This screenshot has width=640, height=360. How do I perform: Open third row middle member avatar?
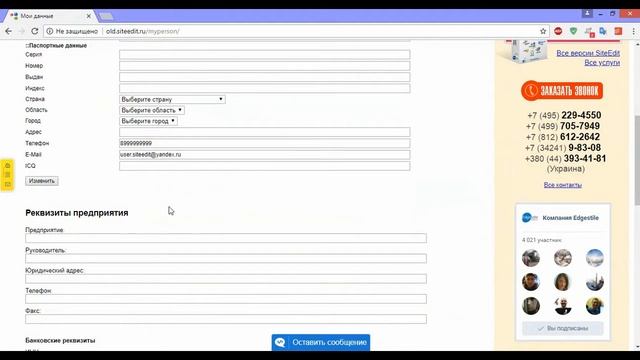point(562,306)
